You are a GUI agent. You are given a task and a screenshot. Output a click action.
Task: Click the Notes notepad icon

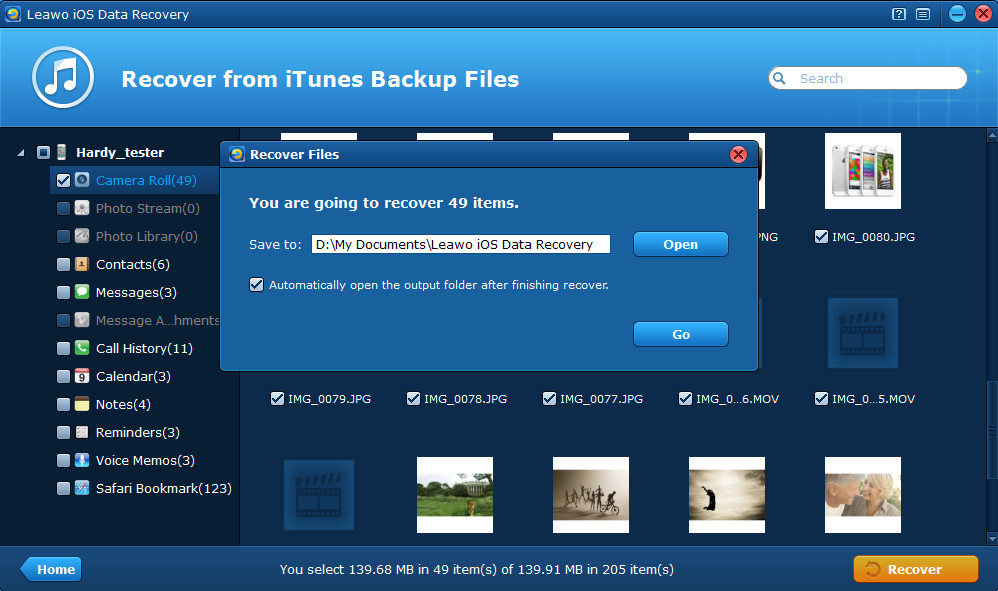(82, 404)
